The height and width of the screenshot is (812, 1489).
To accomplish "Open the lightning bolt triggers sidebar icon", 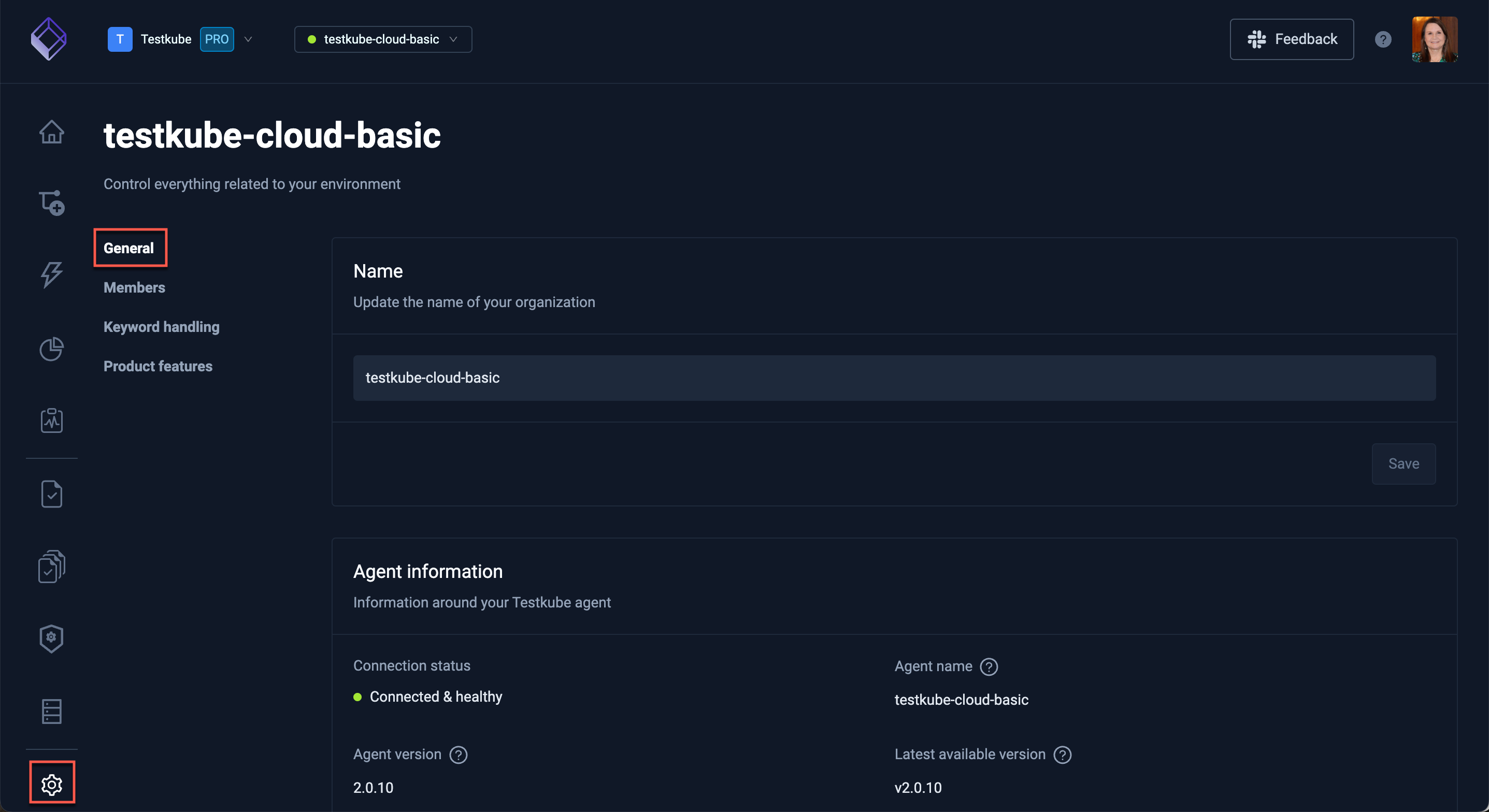I will pyautogui.click(x=51, y=274).
